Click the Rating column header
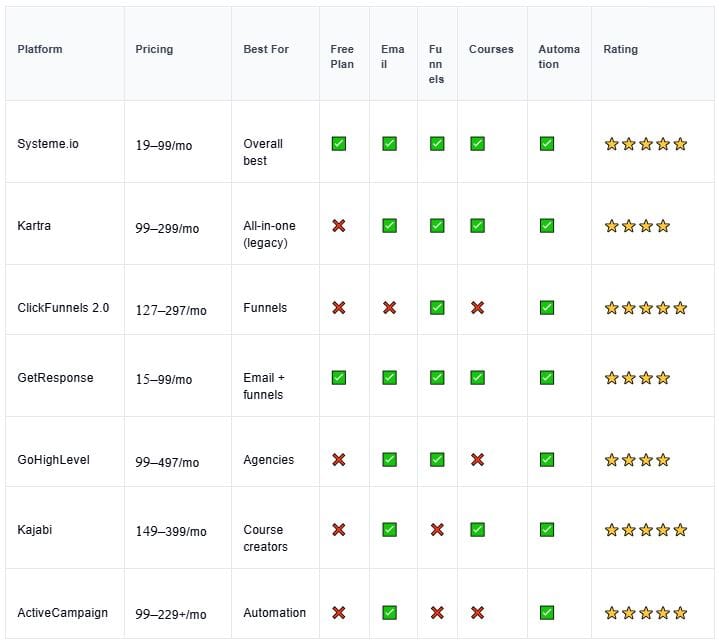The width and height of the screenshot is (719, 641). click(x=620, y=49)
